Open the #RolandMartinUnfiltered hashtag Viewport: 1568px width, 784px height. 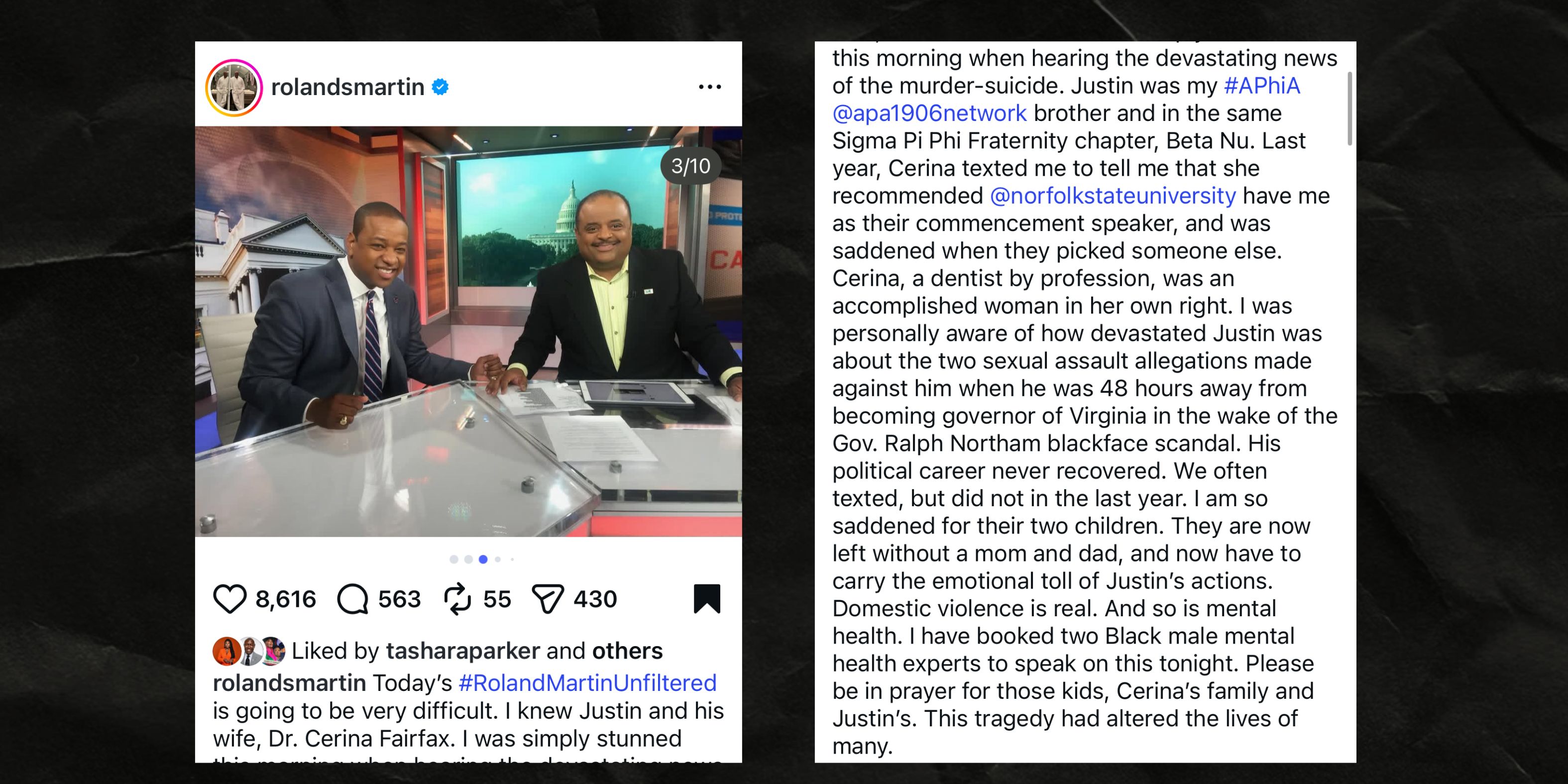(x=587, y=683)
